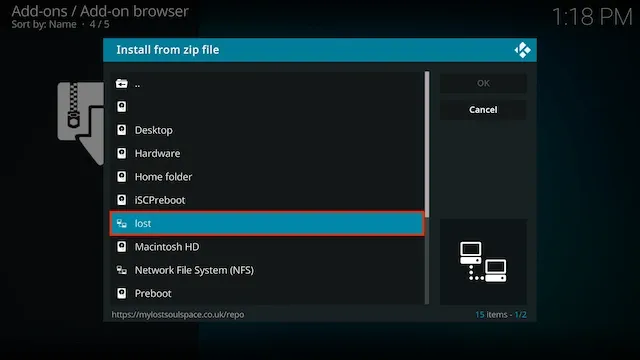
Task: Click the iSCPreboot drive icon
Action: [122, 200]
